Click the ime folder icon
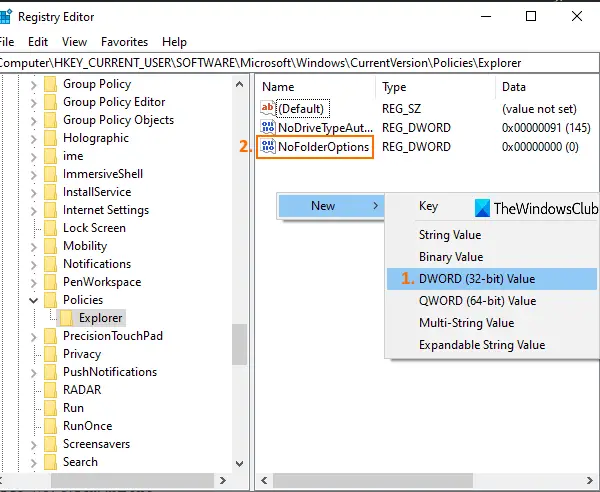This screenshot has width=600, height=492. [x=51, y=156]
